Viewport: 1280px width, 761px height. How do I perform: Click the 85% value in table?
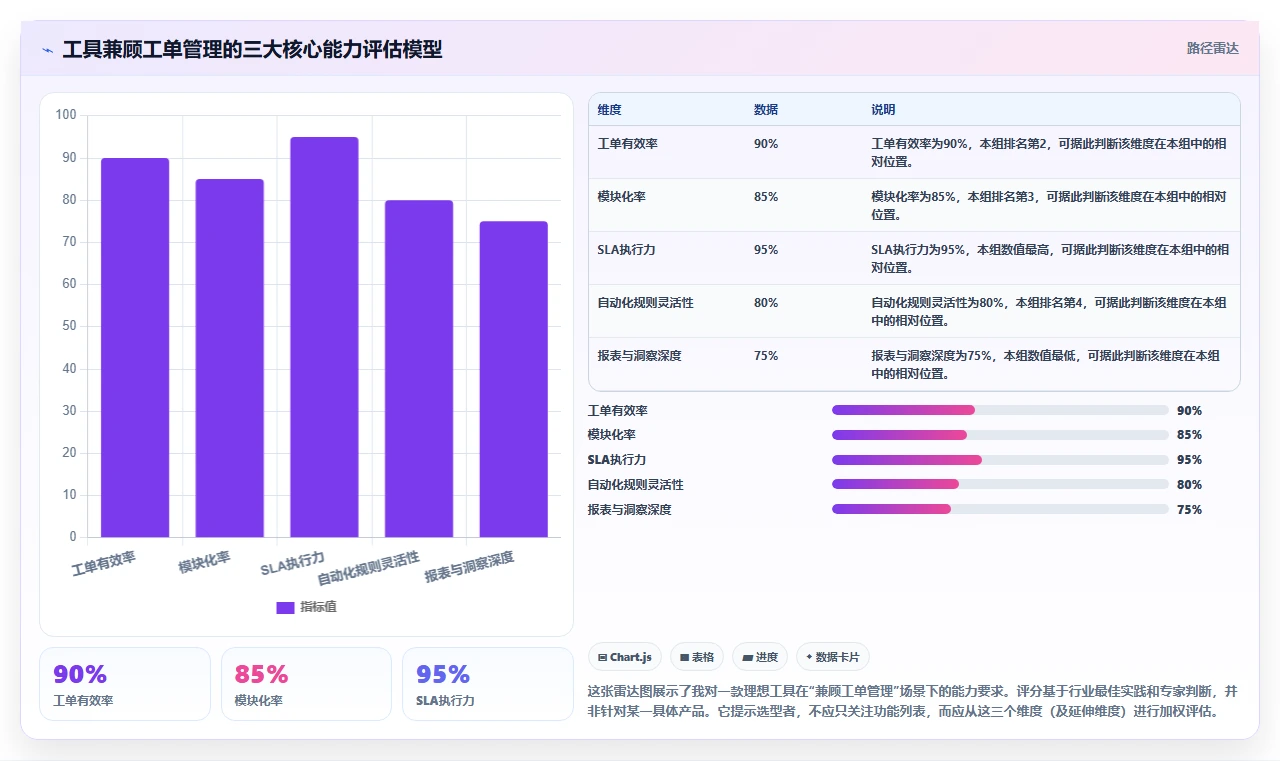pyautogui.click(x=766, y=197)
